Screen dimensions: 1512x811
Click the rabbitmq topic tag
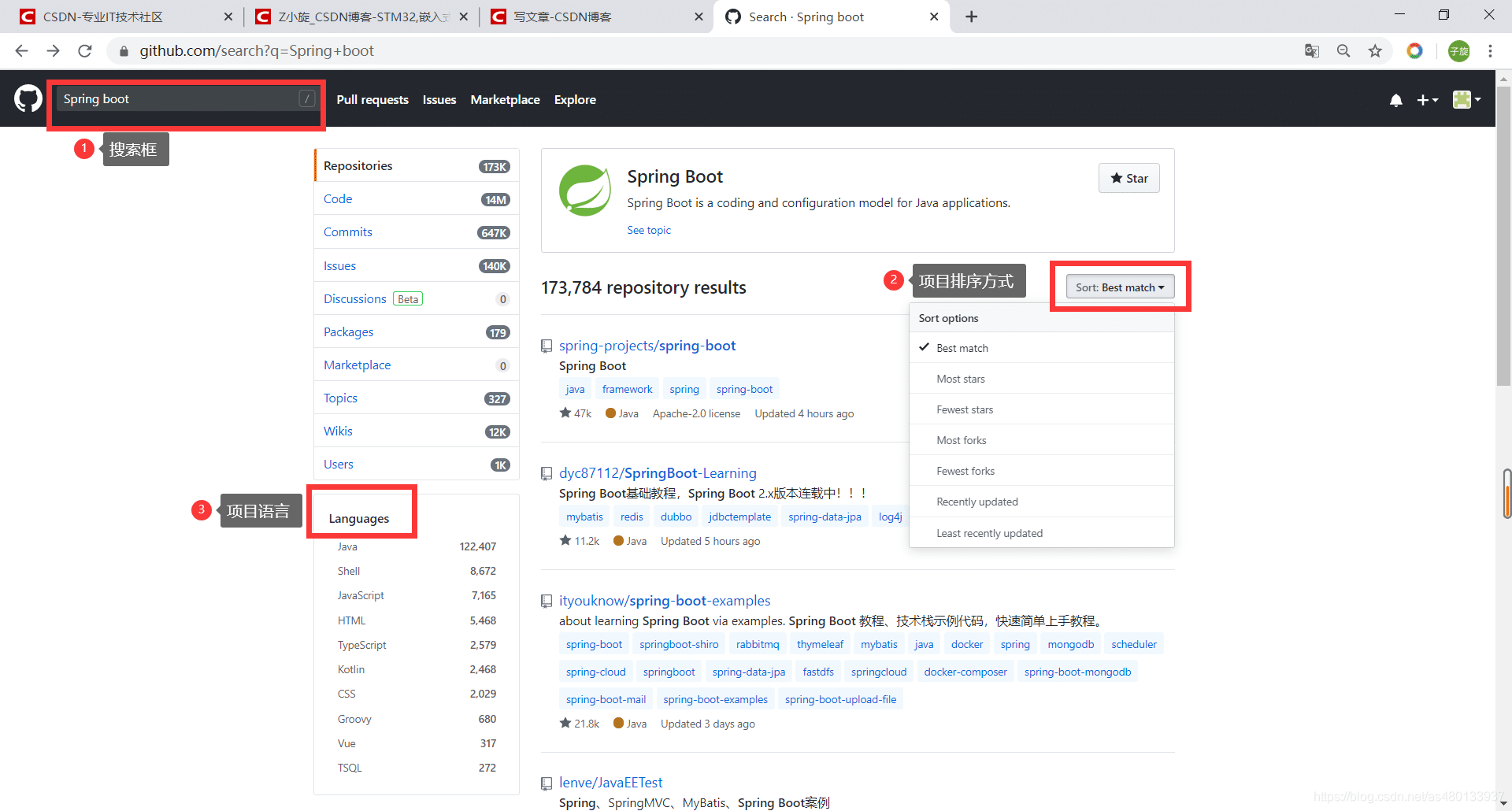click(758, 644)
